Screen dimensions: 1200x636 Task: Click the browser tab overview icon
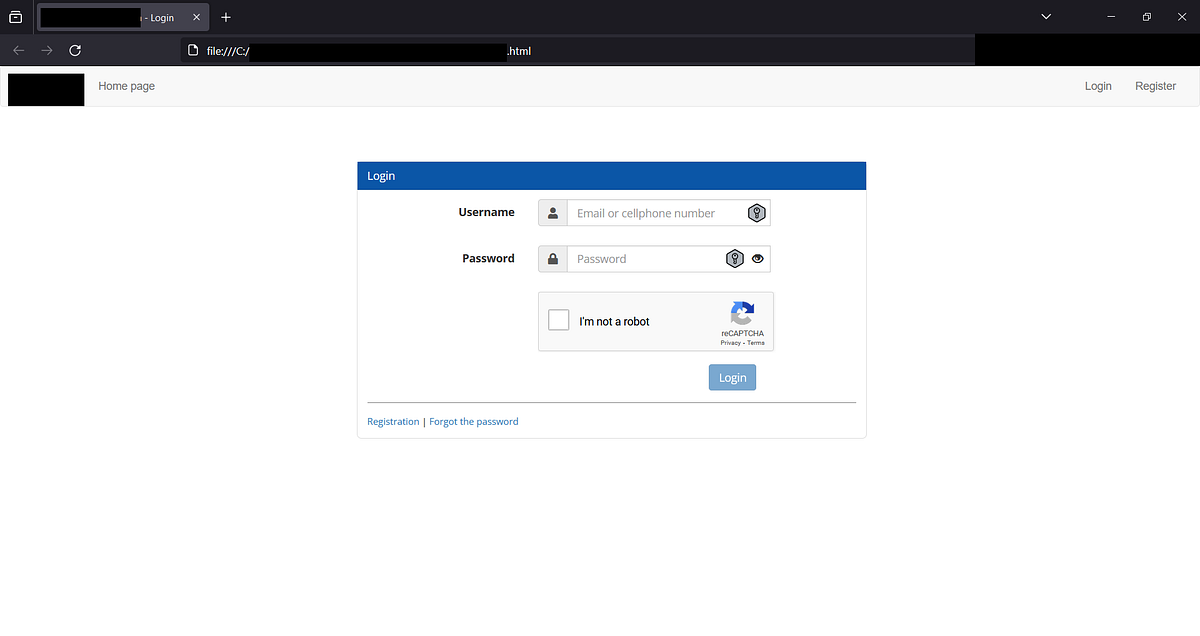point(15,16)
